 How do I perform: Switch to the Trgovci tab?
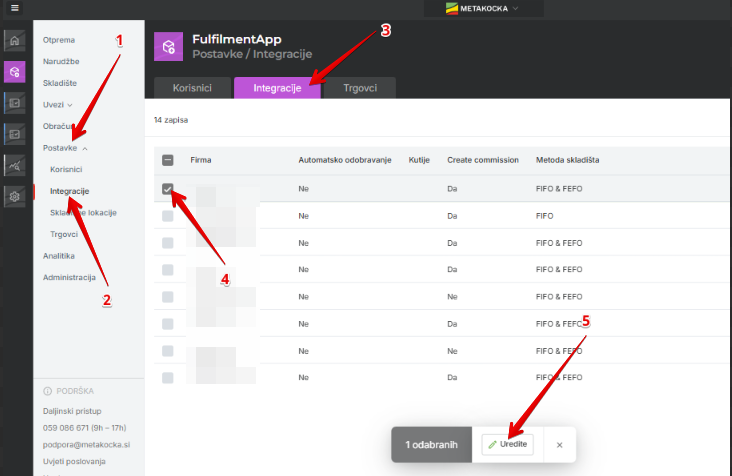coord(360,88)
